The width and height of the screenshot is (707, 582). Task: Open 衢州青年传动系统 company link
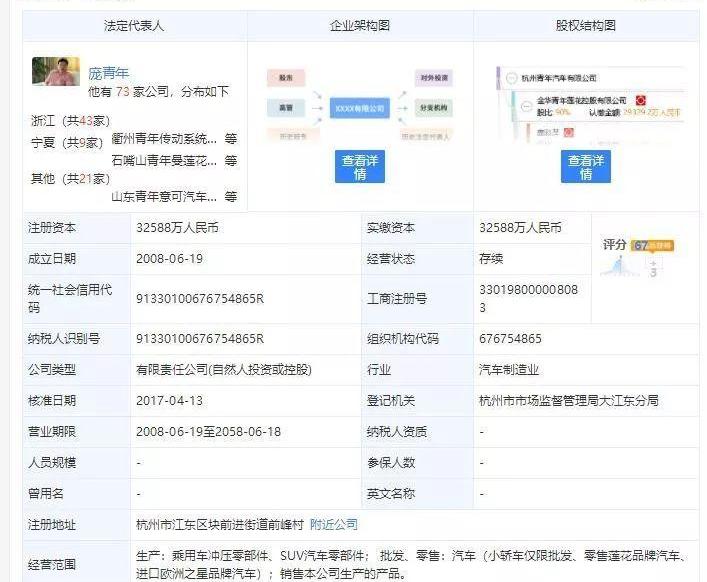pos(163,139)
